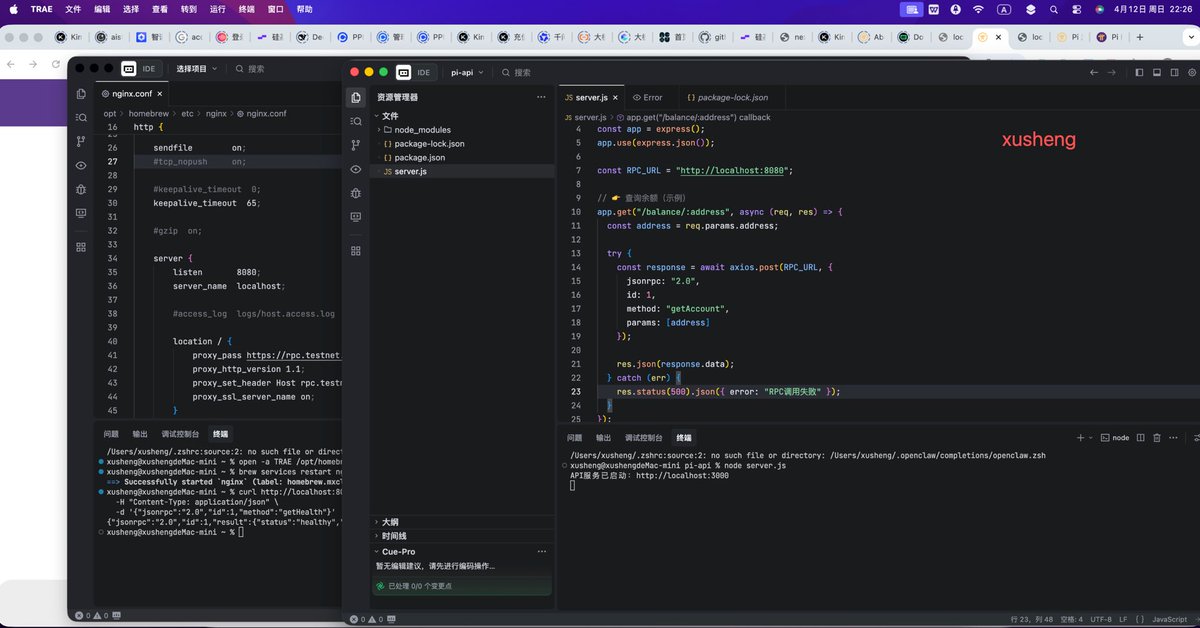
Task: Add a new terminal with the plus icon
Action: (1080, 438)
